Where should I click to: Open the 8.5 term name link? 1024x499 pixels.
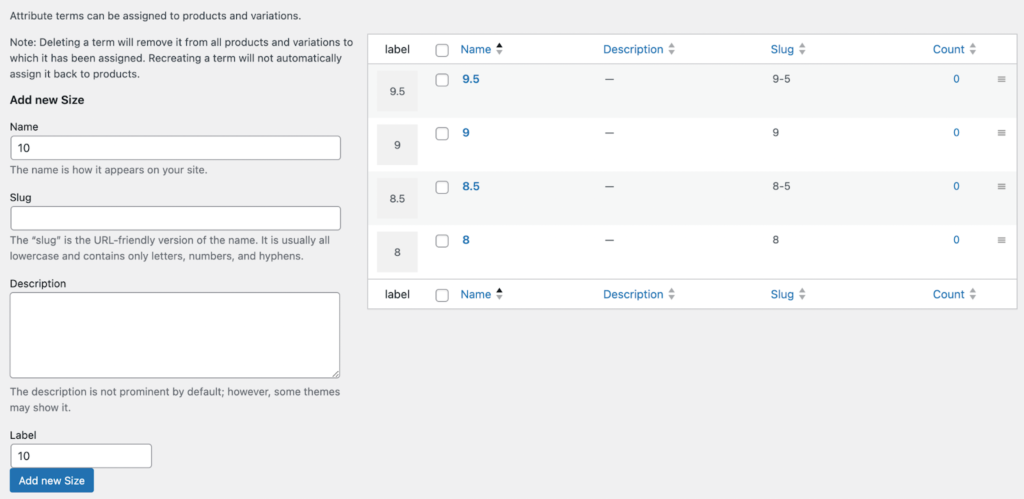472,186
